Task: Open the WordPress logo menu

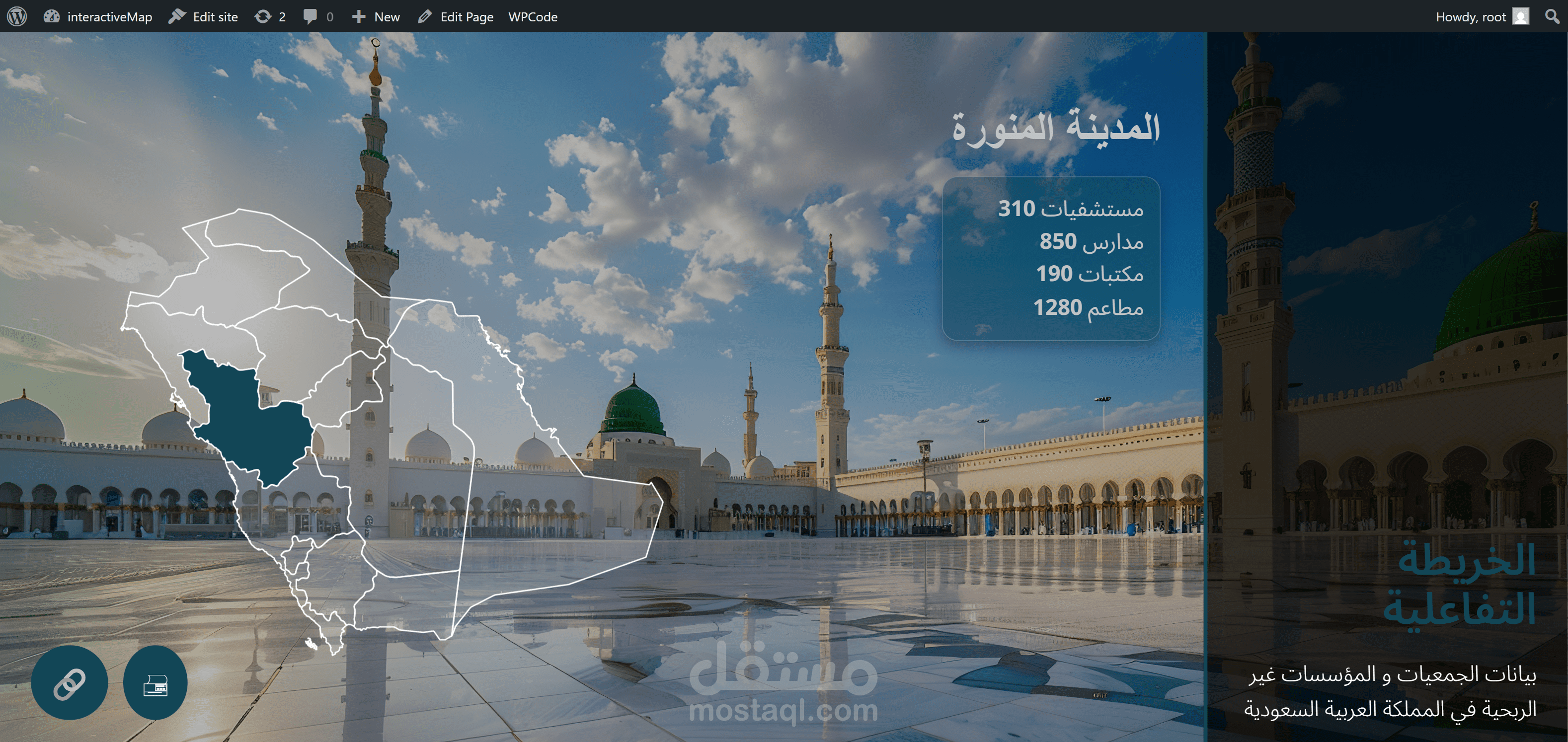Action: click(17, 16)
